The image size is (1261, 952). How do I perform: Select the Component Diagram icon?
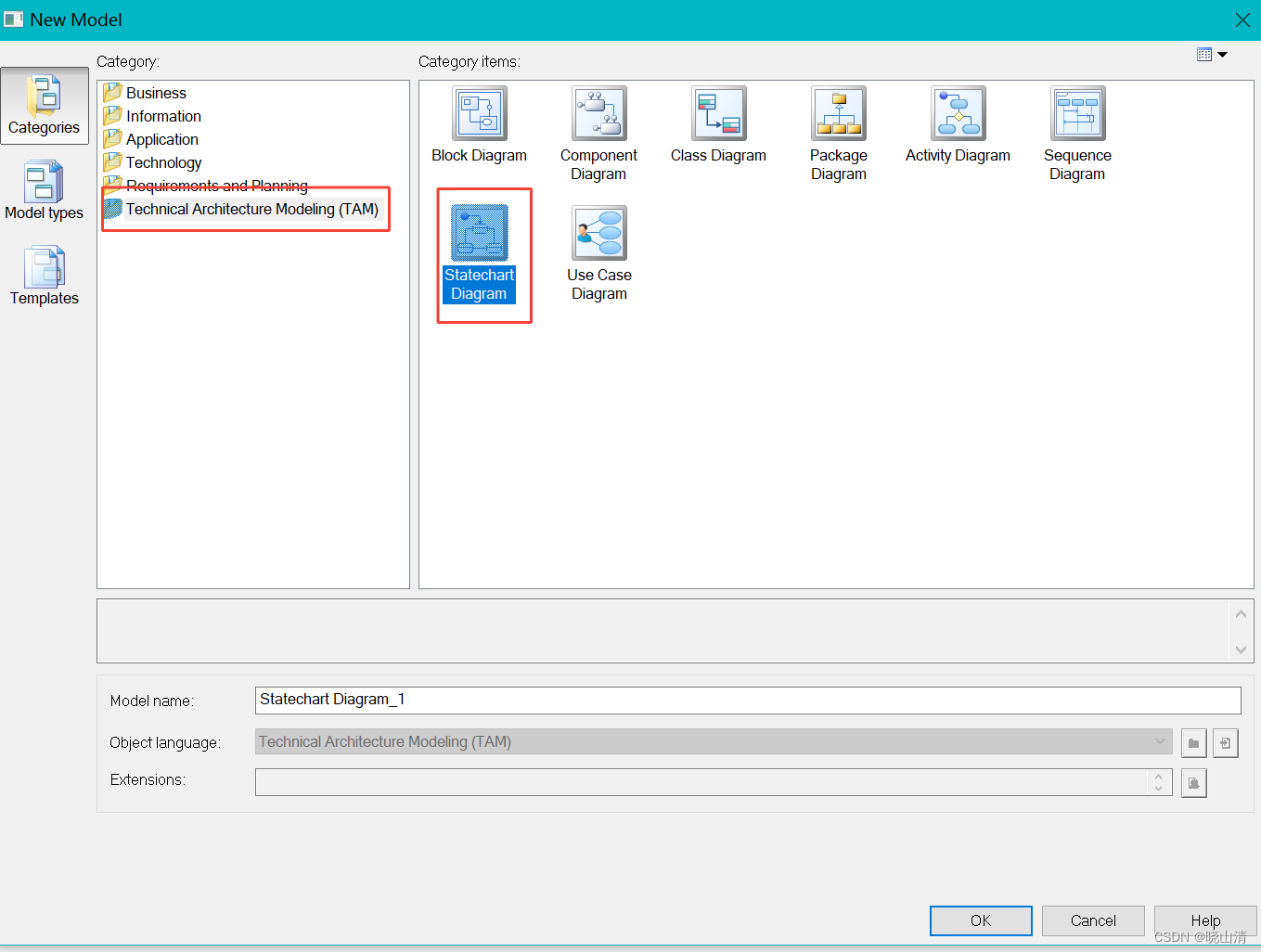[598, 113]
